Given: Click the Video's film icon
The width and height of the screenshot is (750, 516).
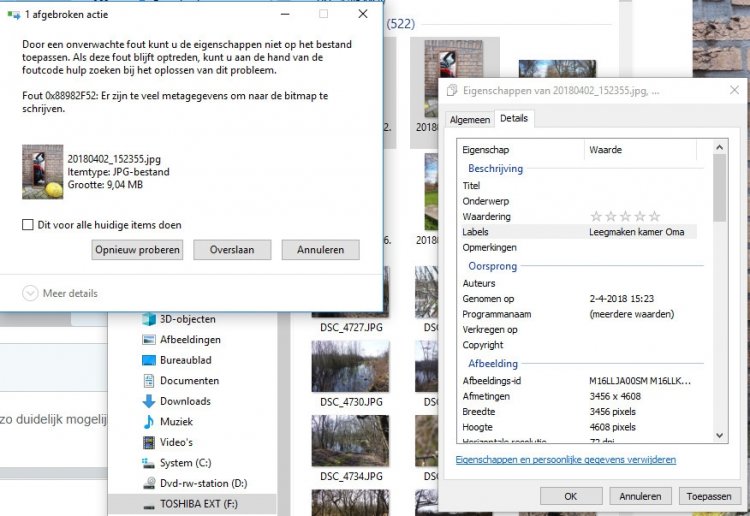Looking at the screenshot, I should coord(148,442).
